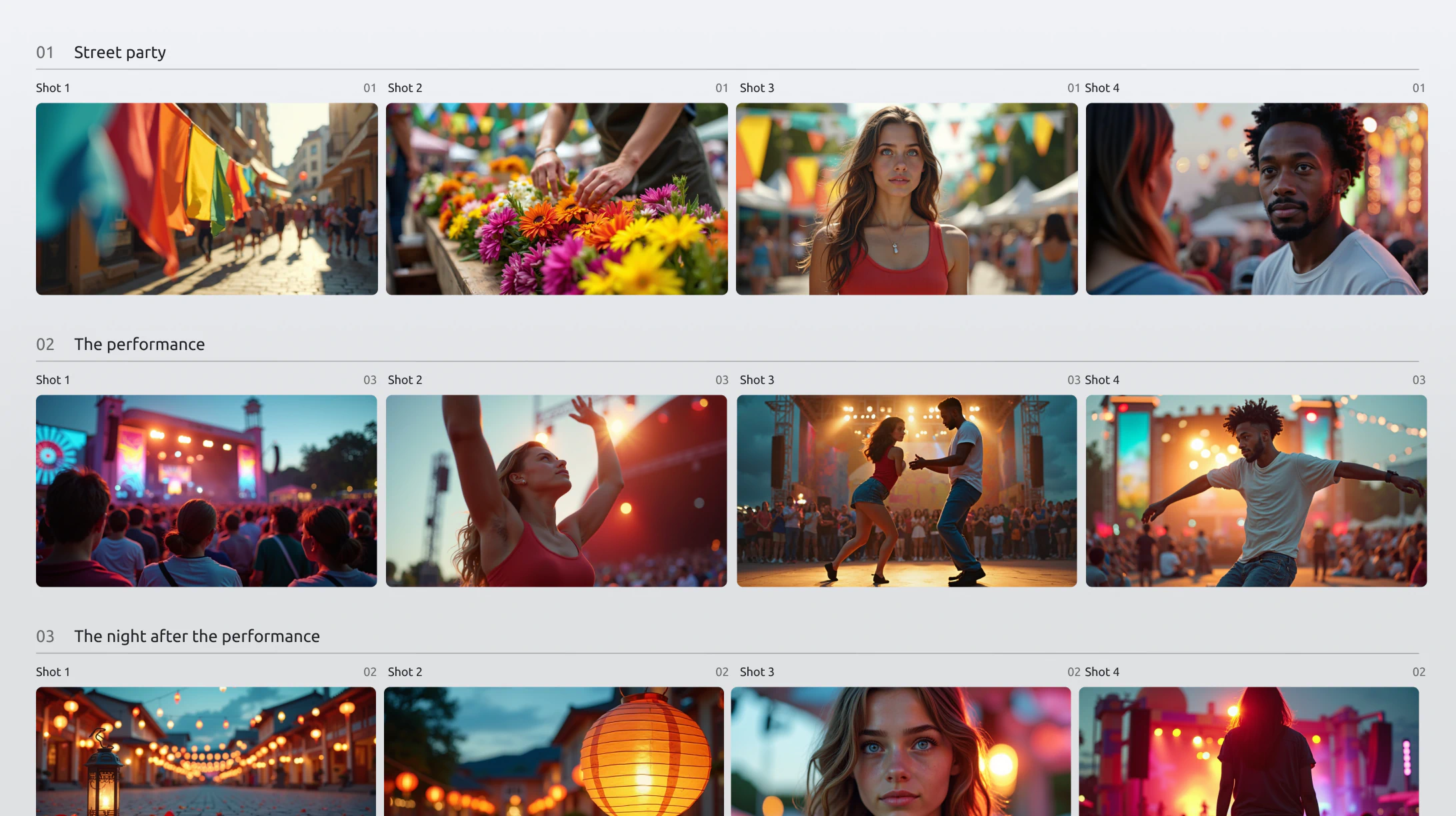Click scene number 03 beside night after performance
Screen dimensions: 1456x816
45,636
